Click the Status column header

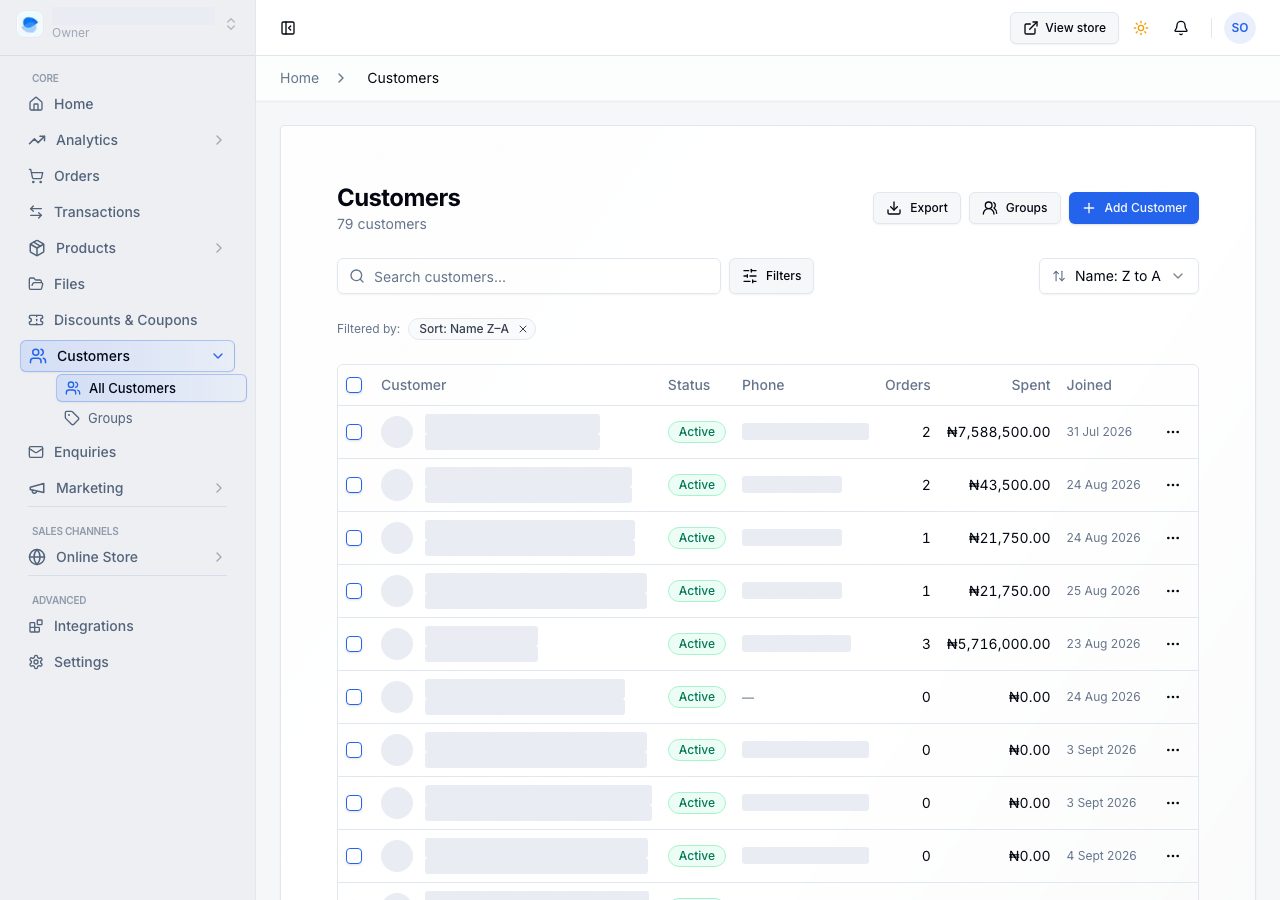pyautogui.click(x=689, y=385)
